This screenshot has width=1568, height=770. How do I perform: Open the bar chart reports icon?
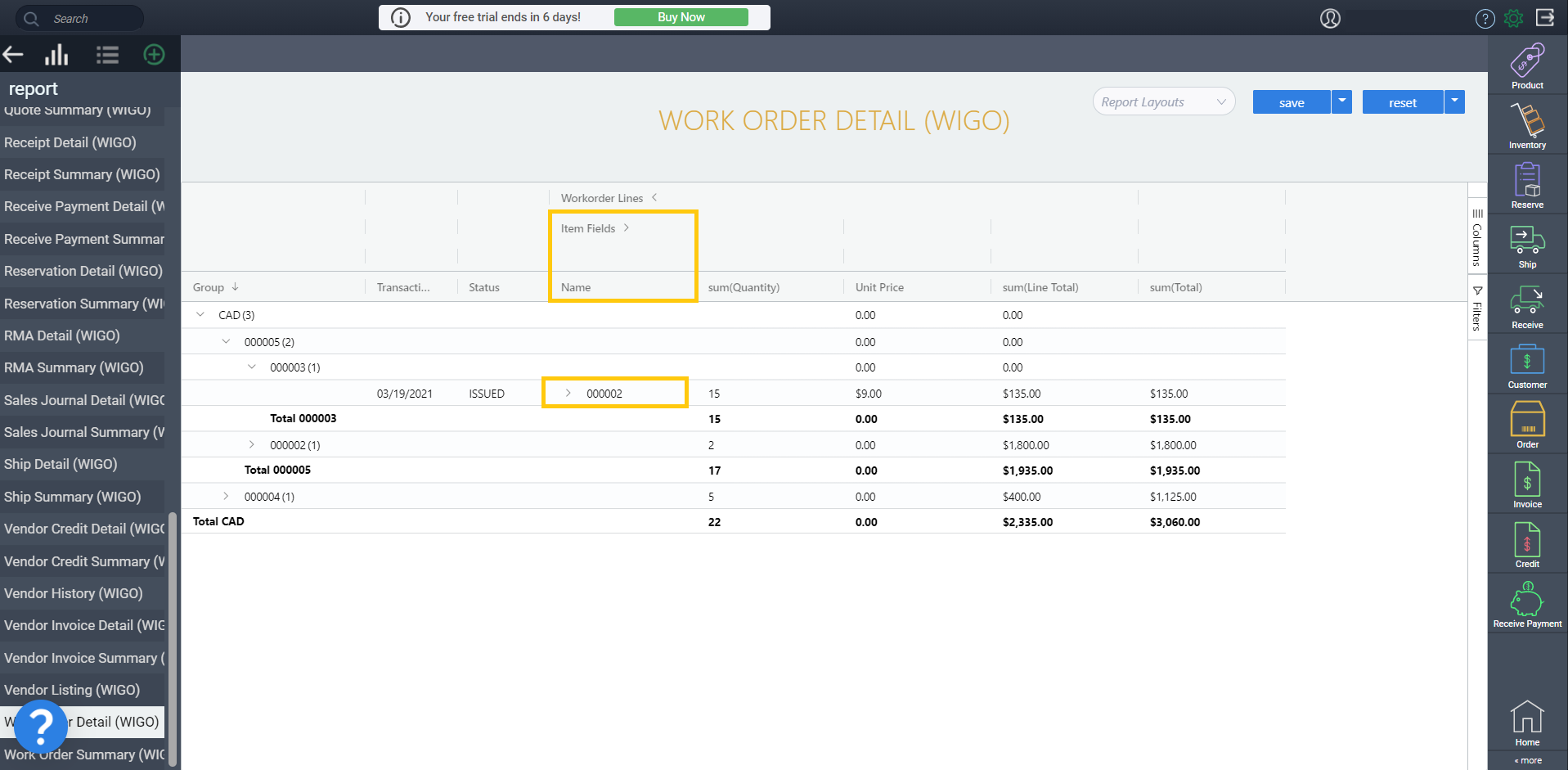[x=56, y=55]
